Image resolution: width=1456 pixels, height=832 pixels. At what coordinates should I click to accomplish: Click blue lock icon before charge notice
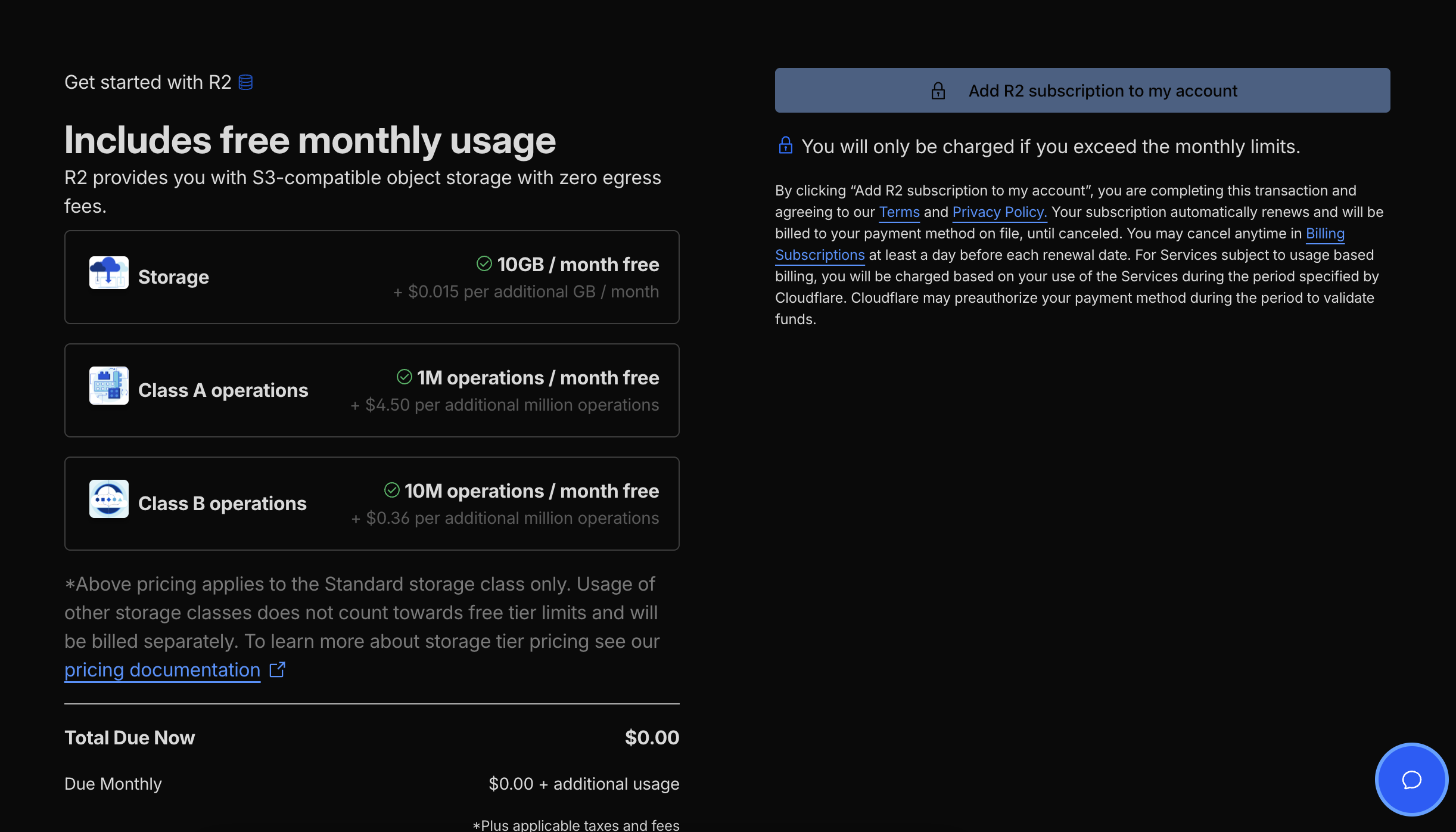785,145
